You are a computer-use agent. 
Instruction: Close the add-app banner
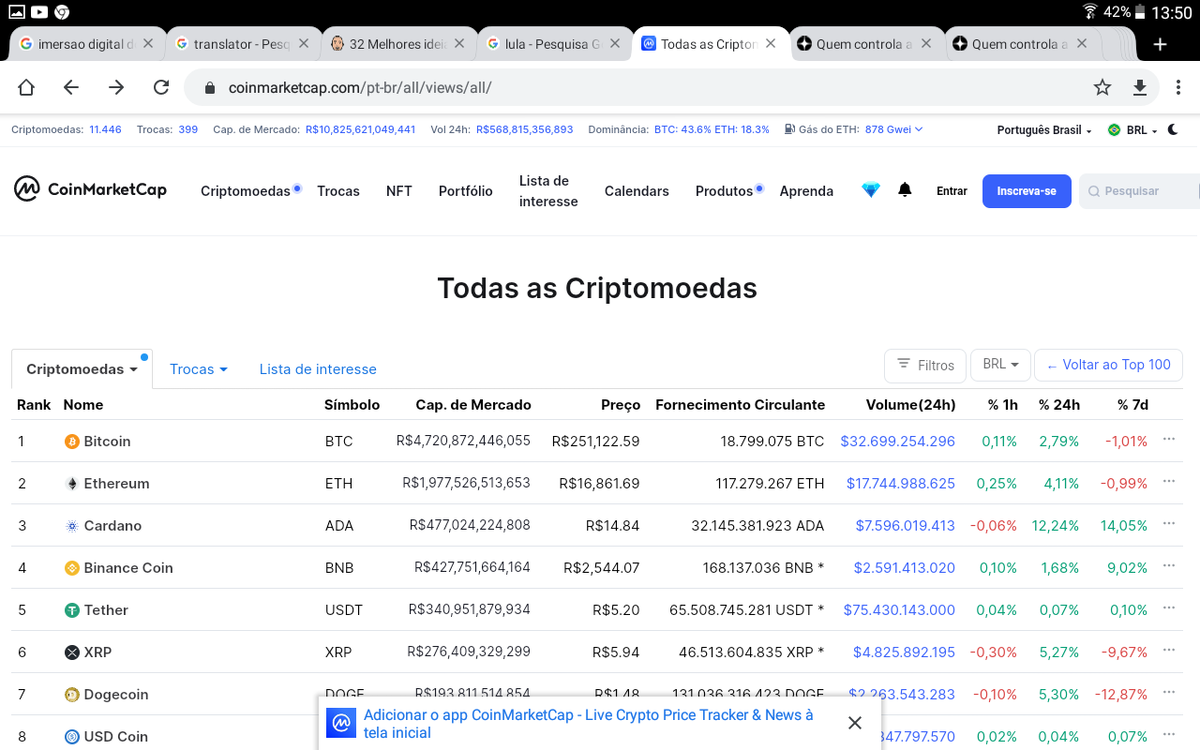(854, 723)
